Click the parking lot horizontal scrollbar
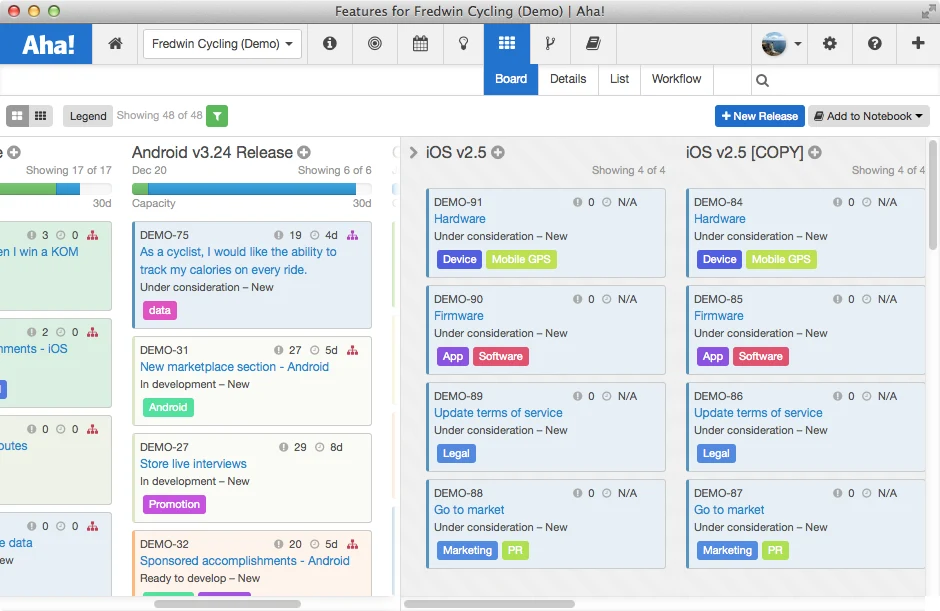This screenshot has height=611, width=940. click(489, 604)
